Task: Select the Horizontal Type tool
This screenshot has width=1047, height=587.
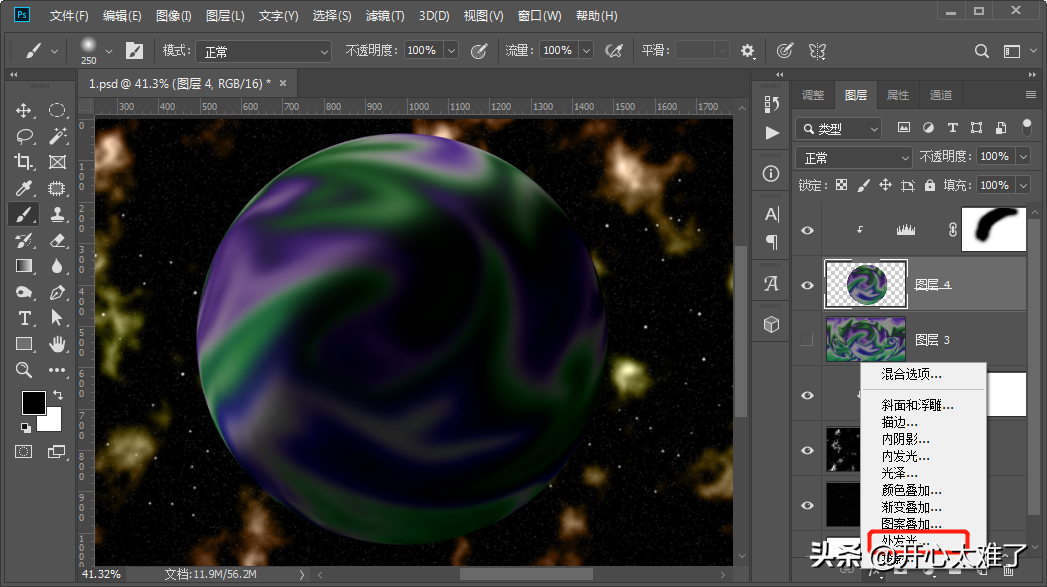Action: [24, 318]
